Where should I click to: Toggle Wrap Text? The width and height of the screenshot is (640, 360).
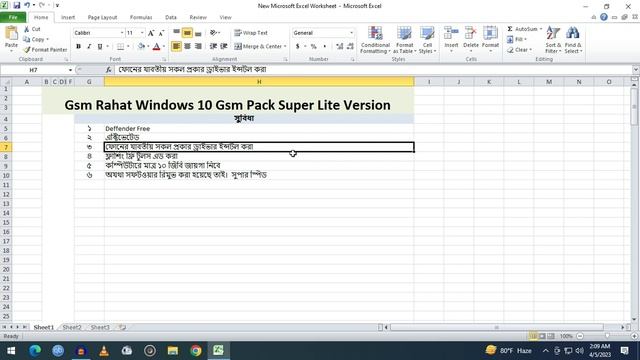[251, 33]
